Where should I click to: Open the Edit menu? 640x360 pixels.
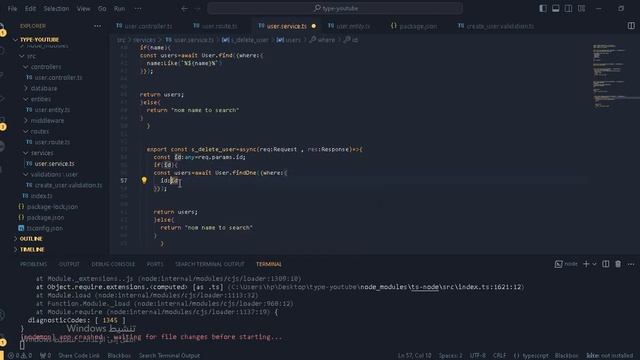tap(30, 8)
